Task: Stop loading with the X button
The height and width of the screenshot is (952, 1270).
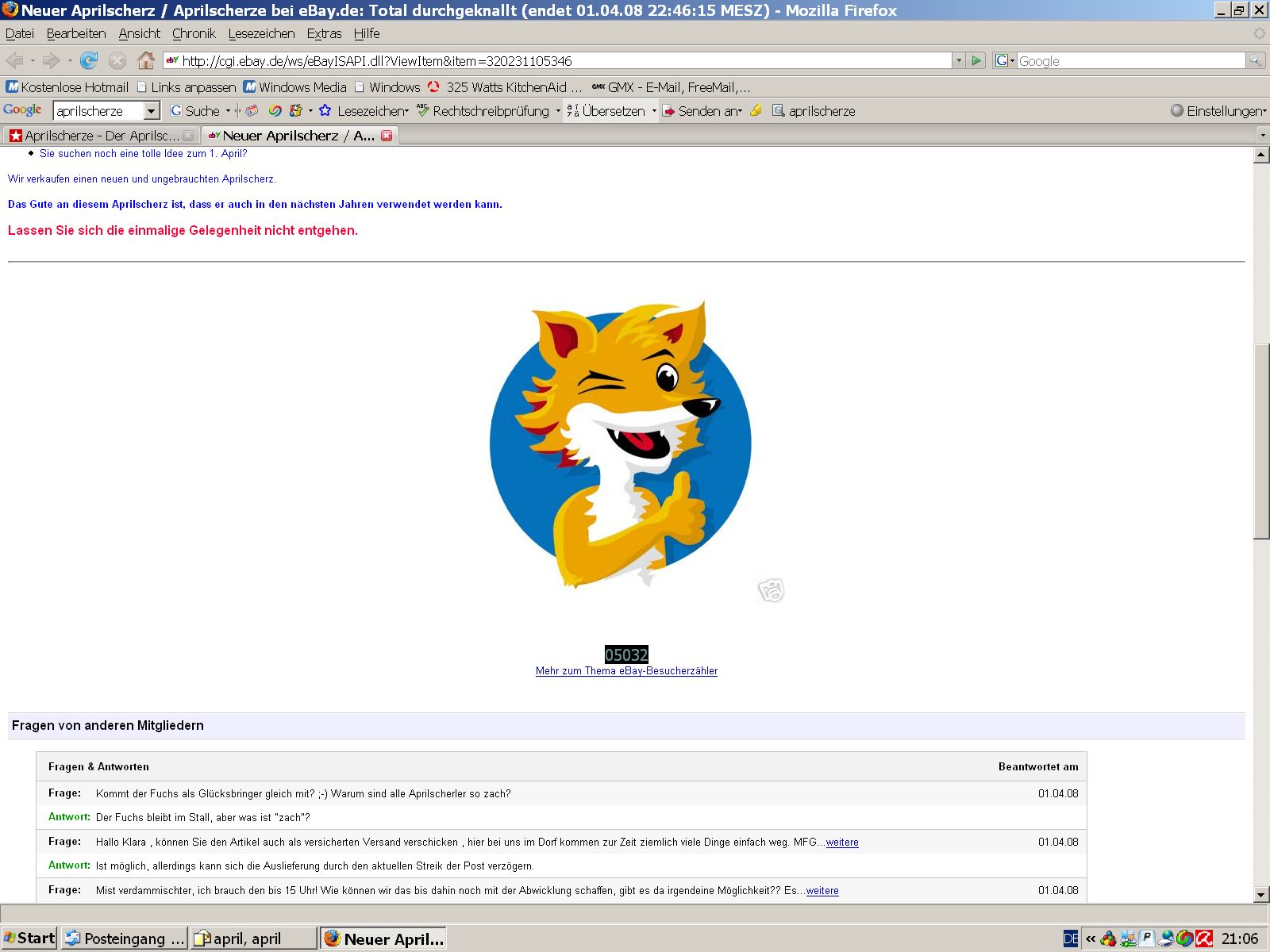Action: (117, 60)
